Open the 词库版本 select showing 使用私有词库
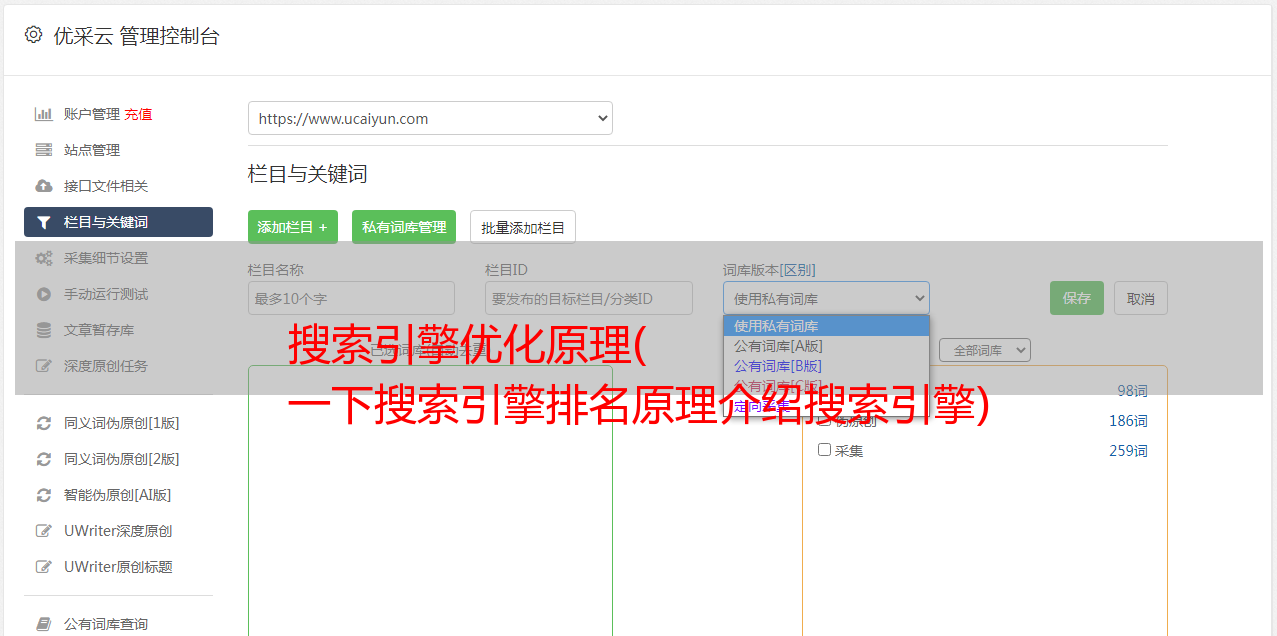Viewport: 1277px width, 636px height. point(826,298)
